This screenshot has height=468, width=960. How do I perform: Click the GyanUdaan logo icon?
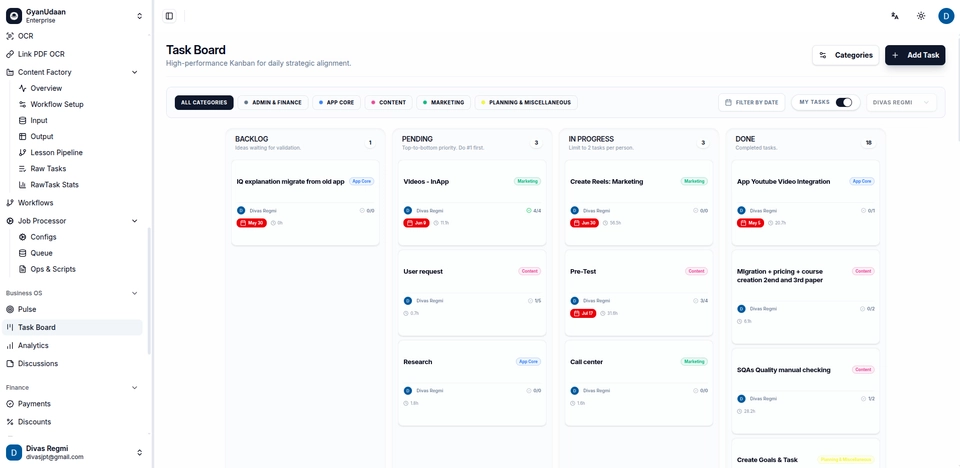pos(13,16)
